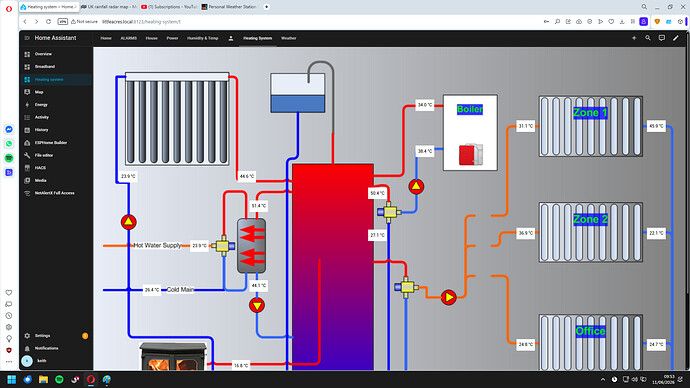This screenshot has width=690, height=388.
Task: Switch to the ALARMS dashboard tab
Action: (128, 38)
